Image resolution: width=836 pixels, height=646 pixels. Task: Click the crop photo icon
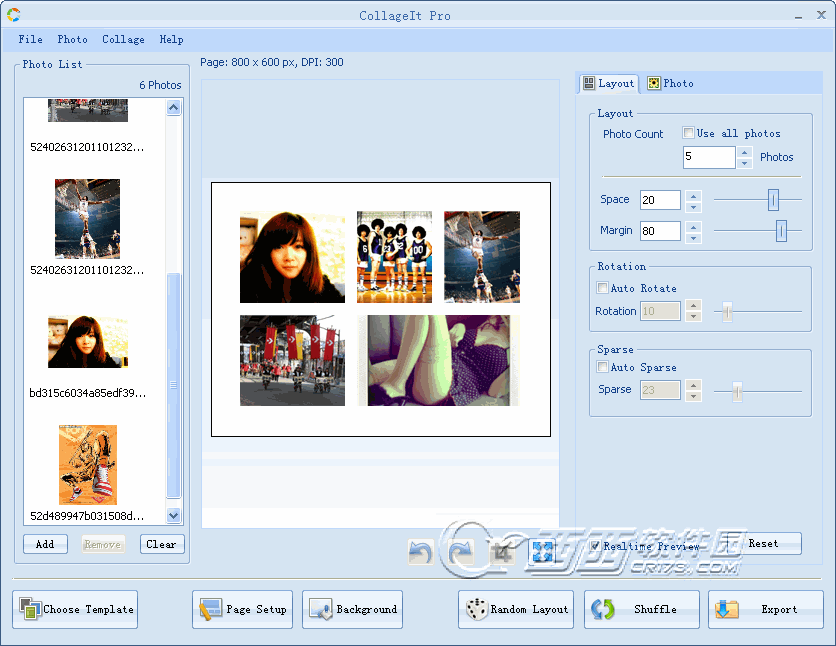click(502, 551)
